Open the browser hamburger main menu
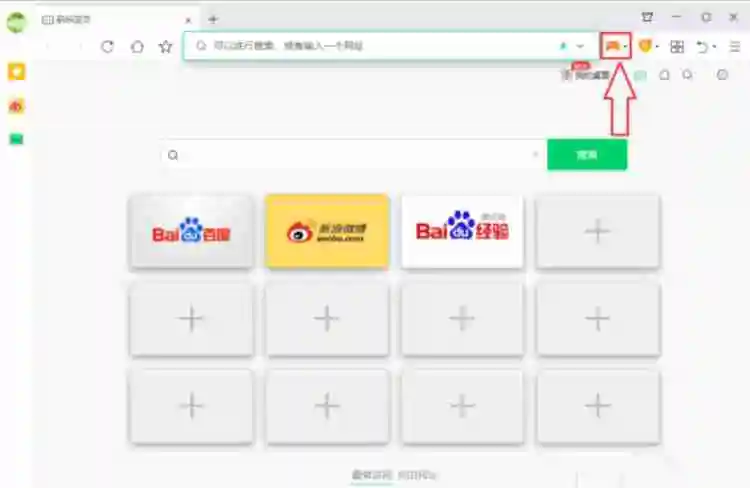 735,46
